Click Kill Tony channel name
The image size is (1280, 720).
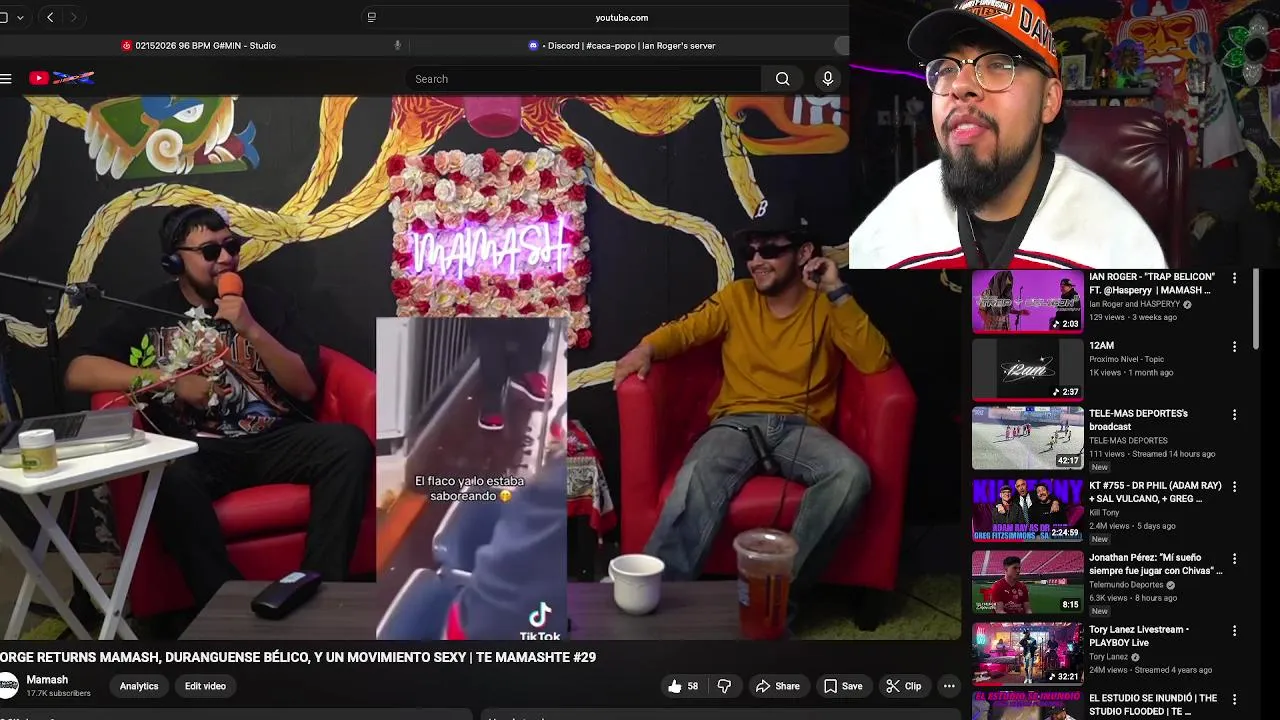[1104, 513]
